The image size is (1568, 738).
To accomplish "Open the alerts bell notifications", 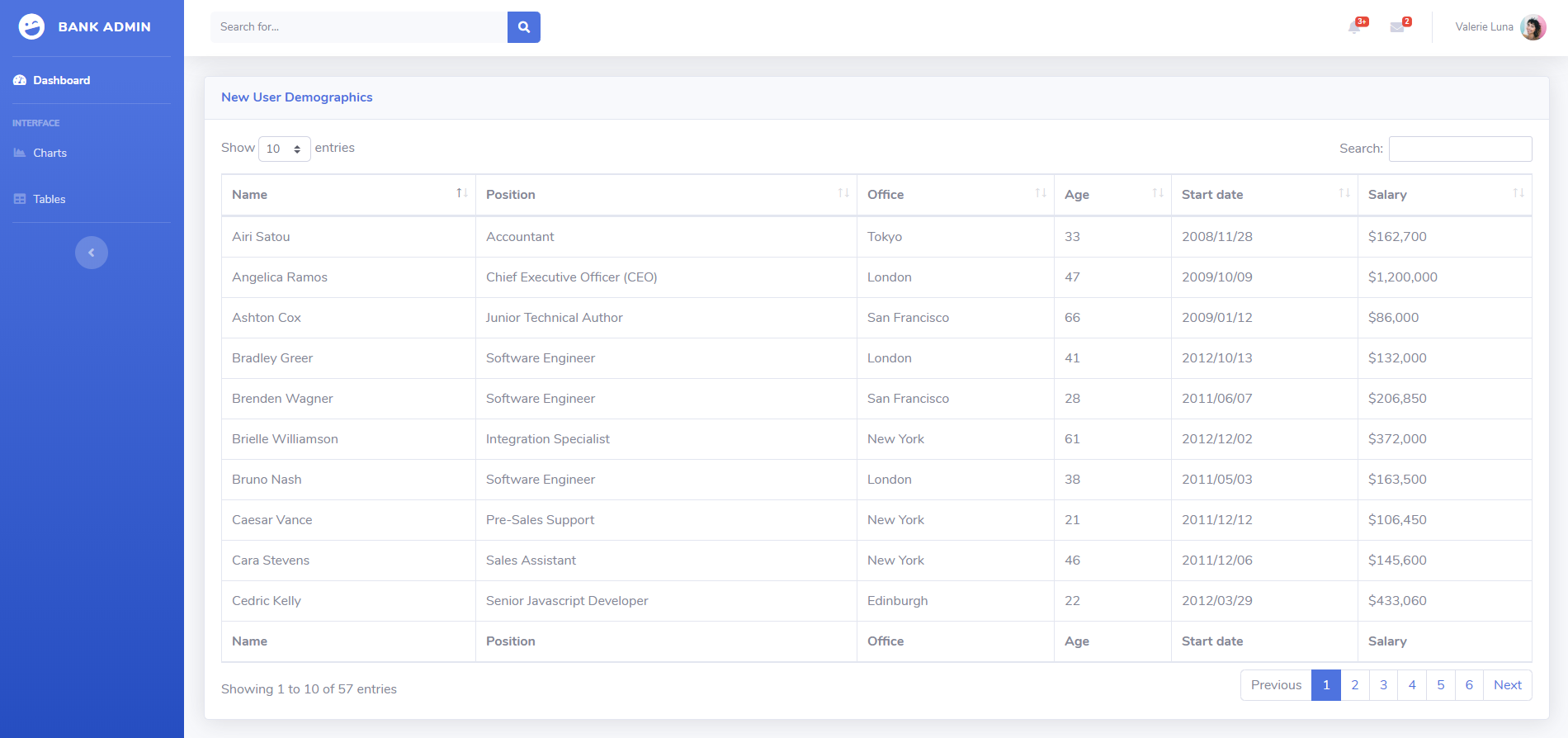I will pyautogui.click(x=1354, y=27).
